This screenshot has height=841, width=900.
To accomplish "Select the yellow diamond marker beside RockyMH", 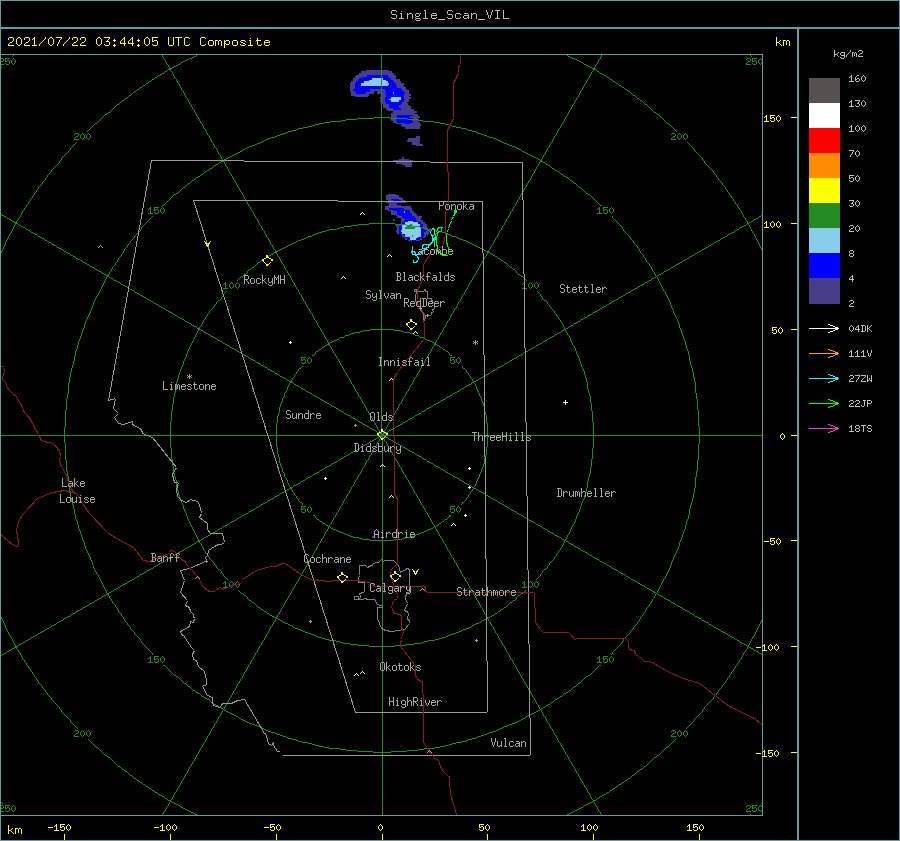I will [x=267, y=261].
